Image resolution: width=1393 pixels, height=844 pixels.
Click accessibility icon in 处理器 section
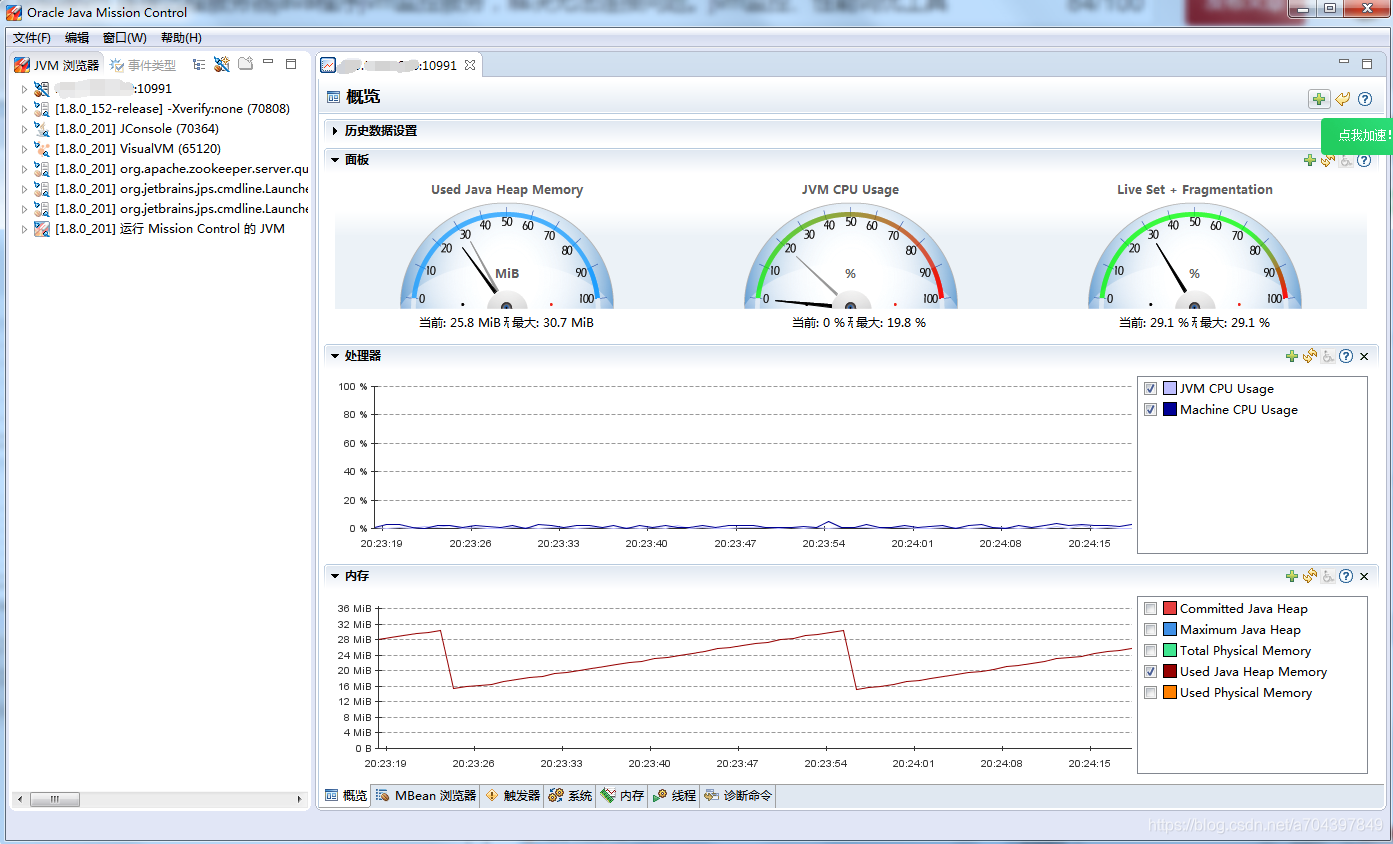[x=1328, y=356]
